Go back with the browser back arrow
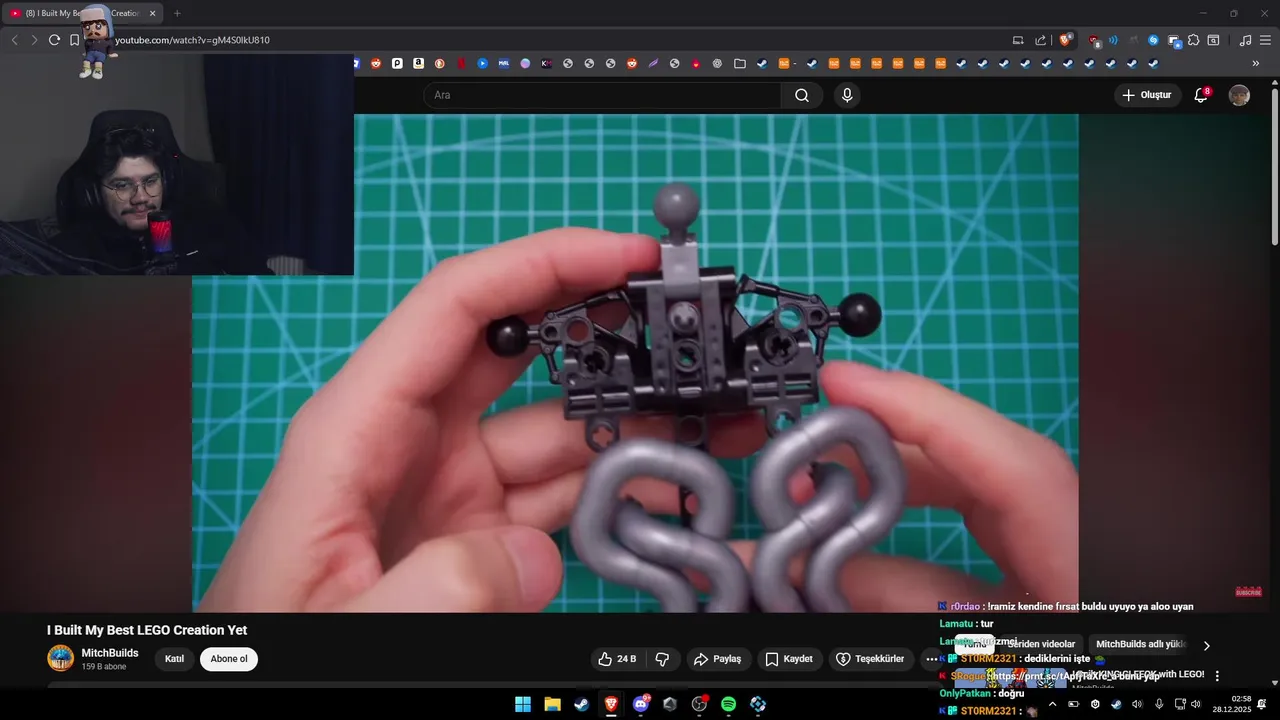This screenshot has width=1280, height=720. 14,40
